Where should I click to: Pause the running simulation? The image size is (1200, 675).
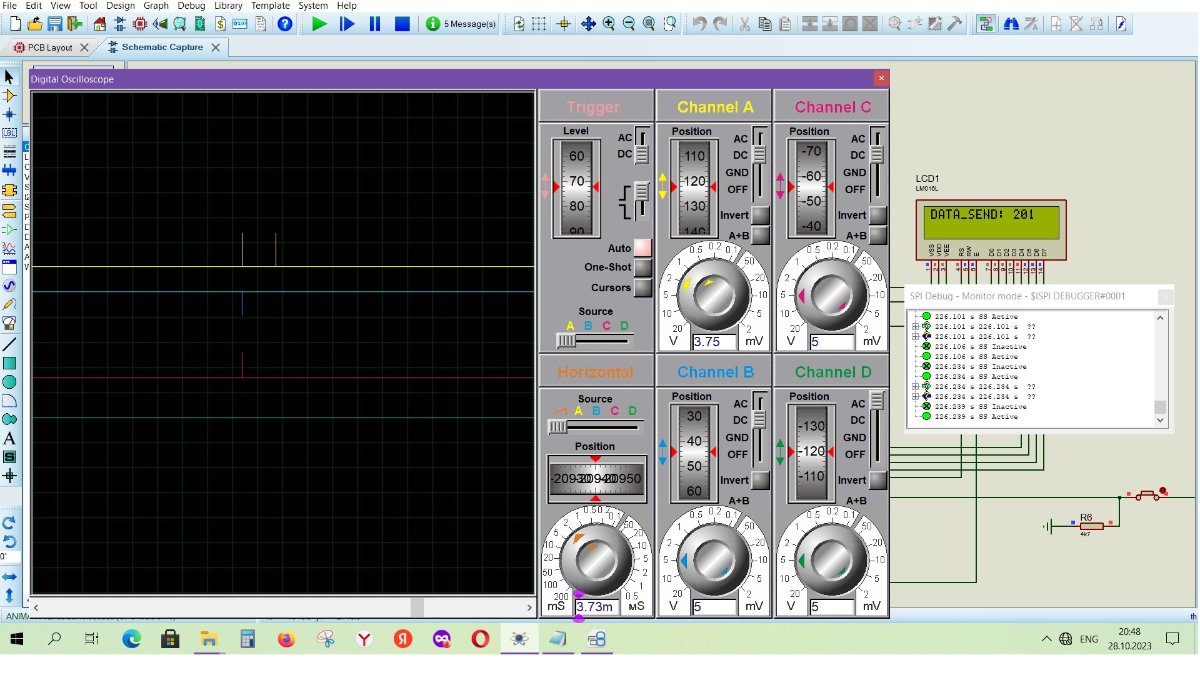point(375,24)
